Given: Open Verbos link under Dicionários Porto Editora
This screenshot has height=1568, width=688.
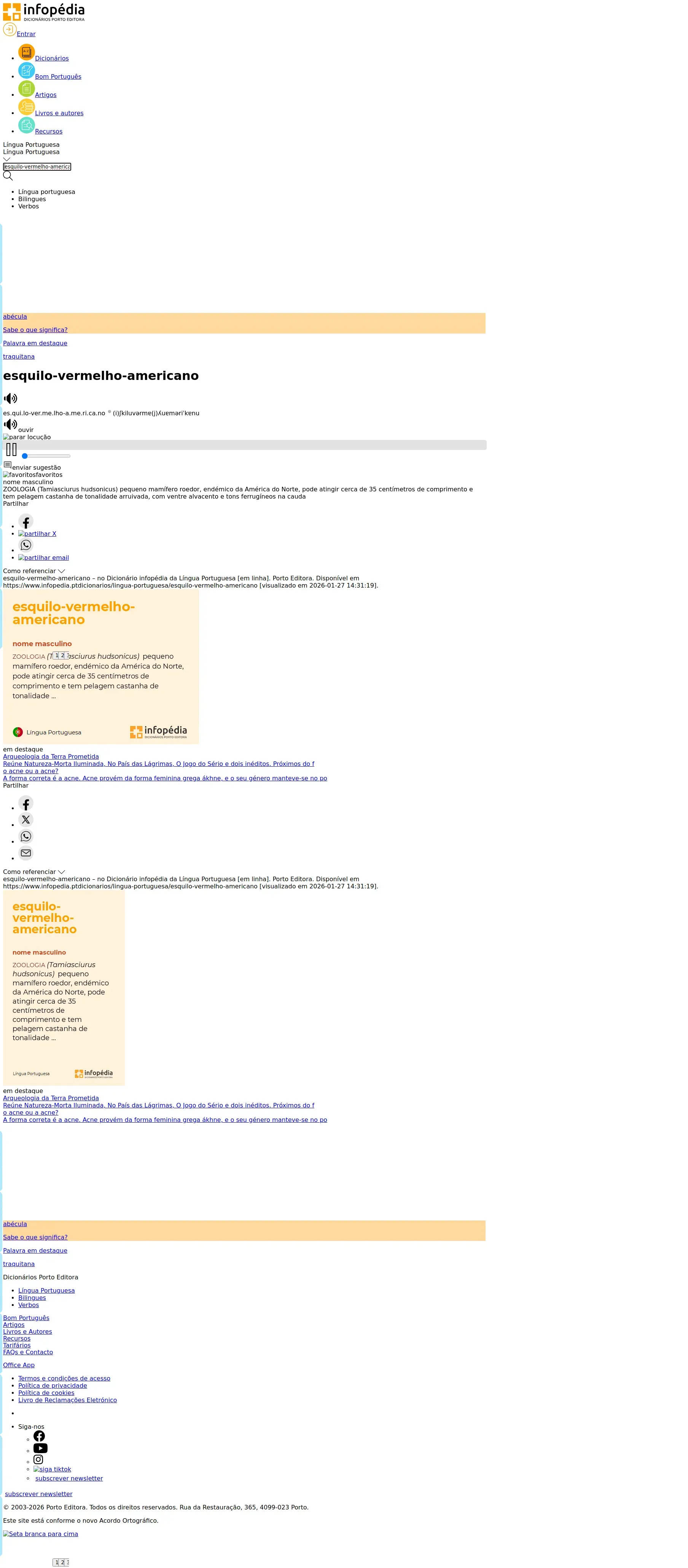Looking at the screenshot, I should point(29,1305).
